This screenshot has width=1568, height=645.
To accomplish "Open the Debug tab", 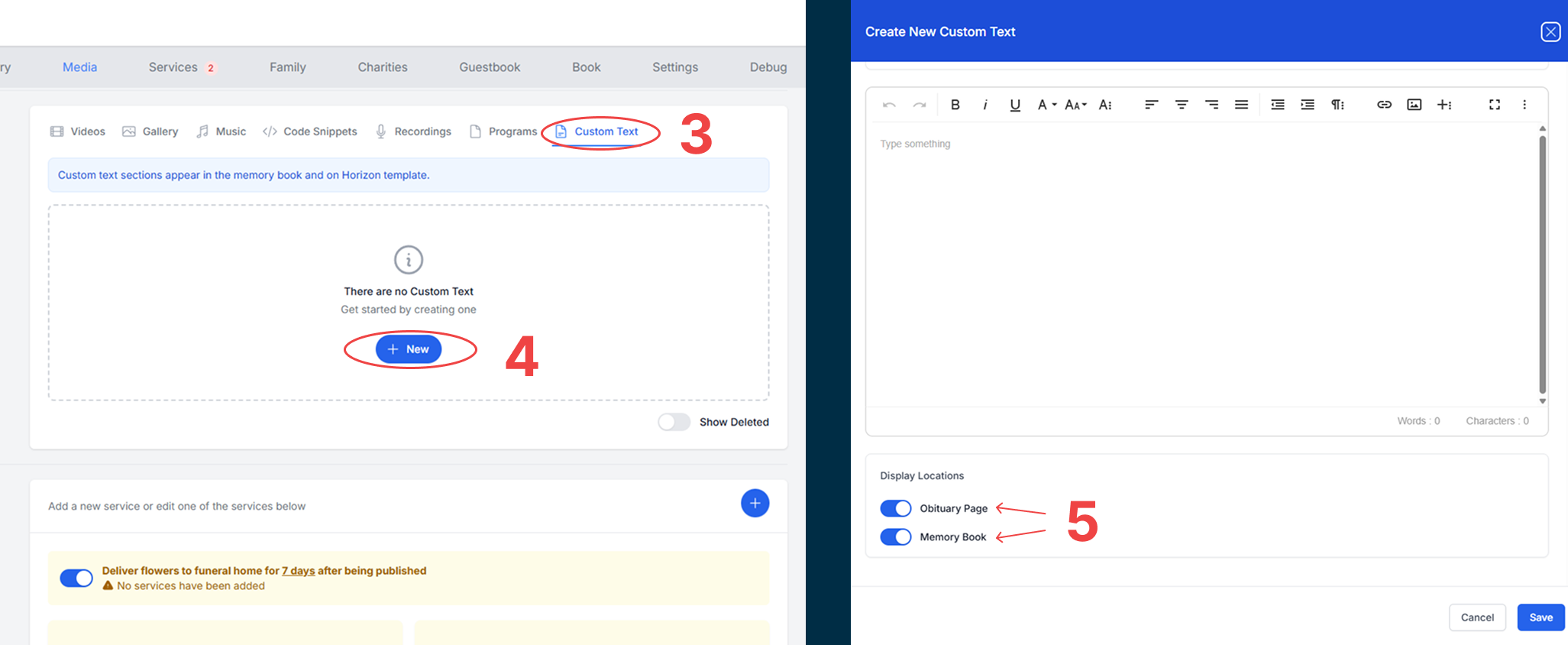I will pos(768,67).
